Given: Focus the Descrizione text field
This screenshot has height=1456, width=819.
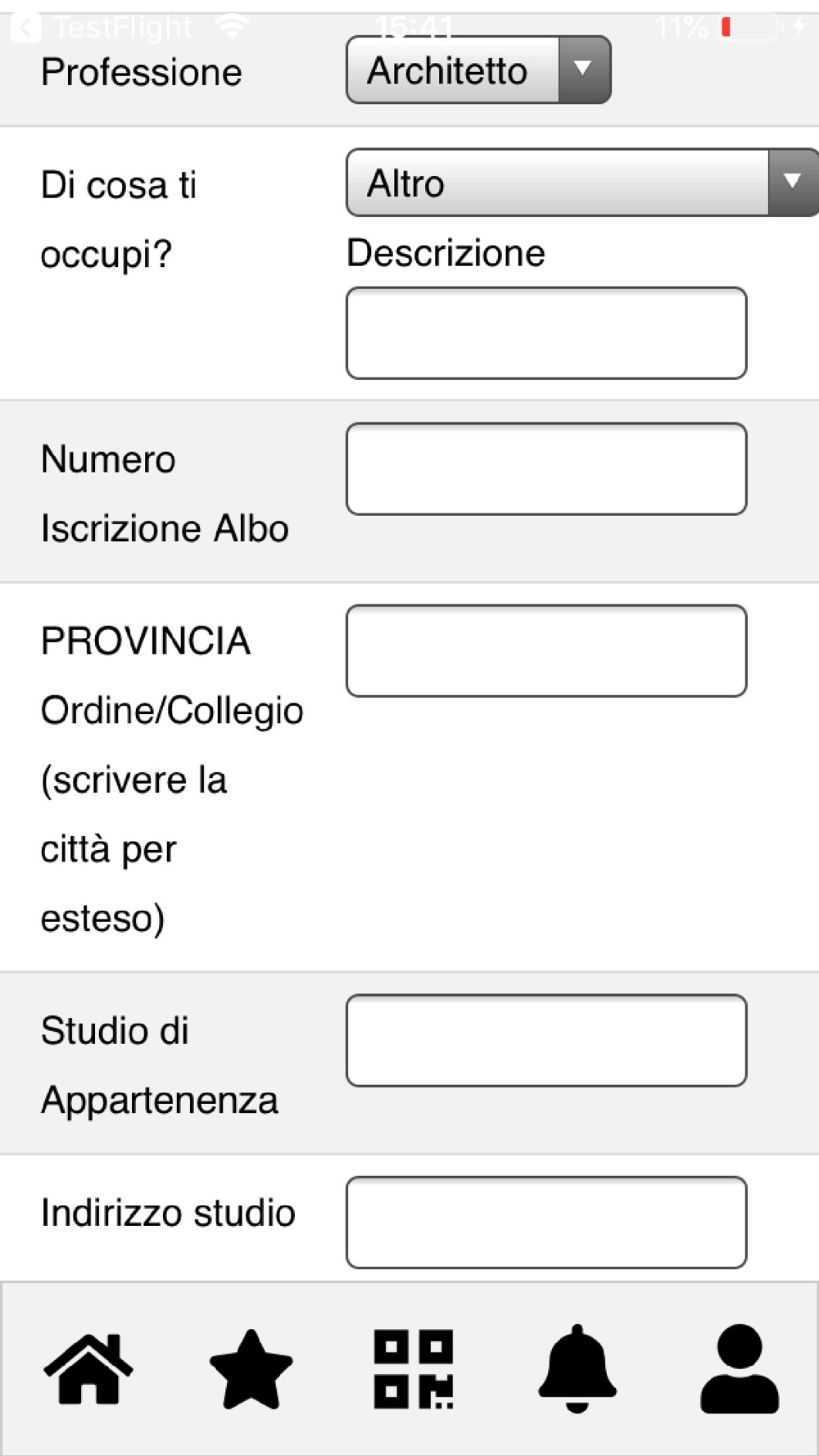Looking at the screenshot, I should tap(546, 333).
